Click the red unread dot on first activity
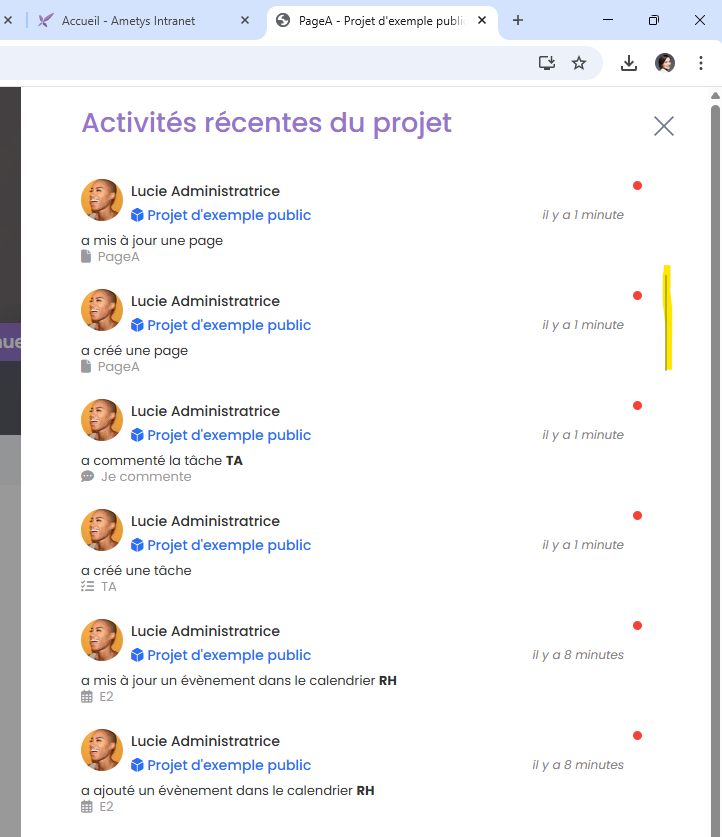The width and height of the screenshot is (722, 837). (x=637, y=186)
